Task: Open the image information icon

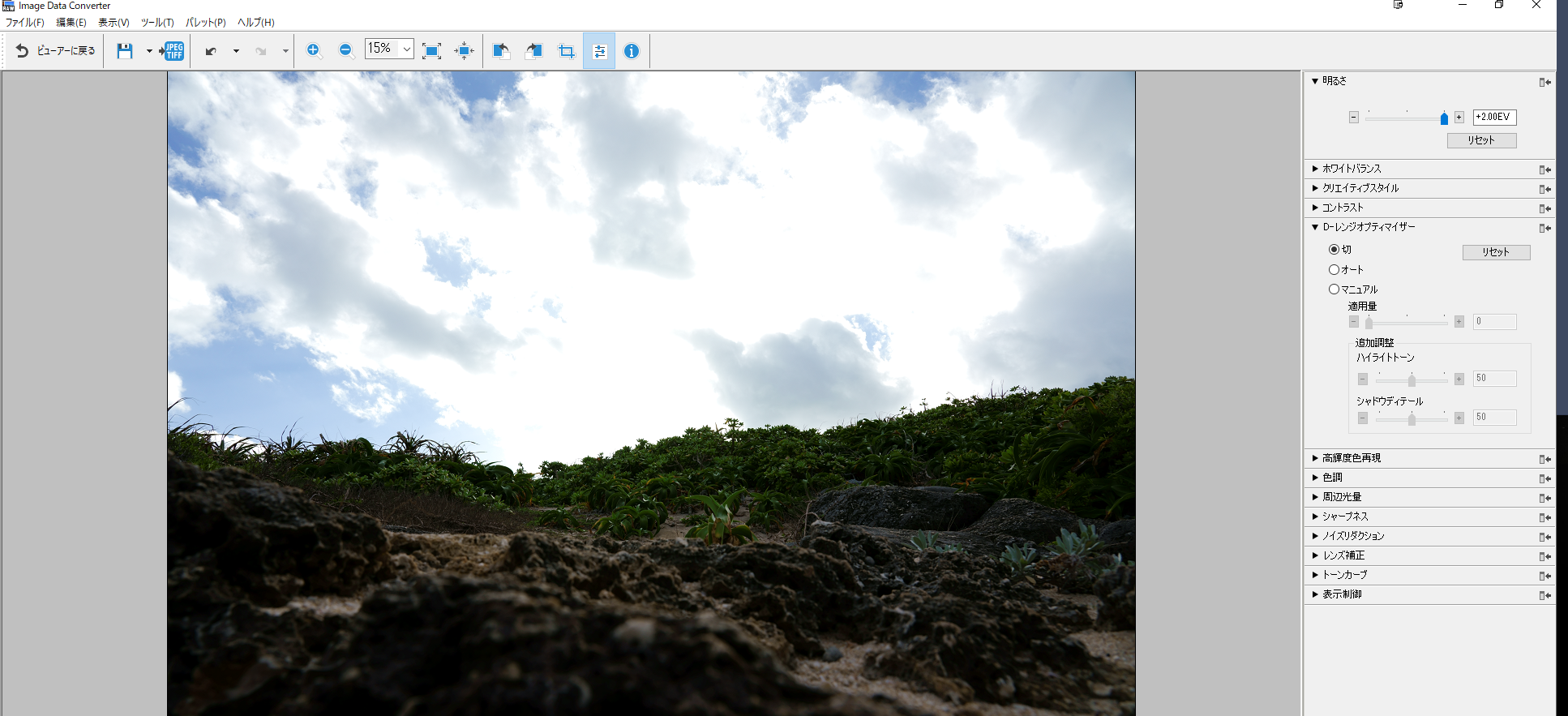Action: point(632,51)
